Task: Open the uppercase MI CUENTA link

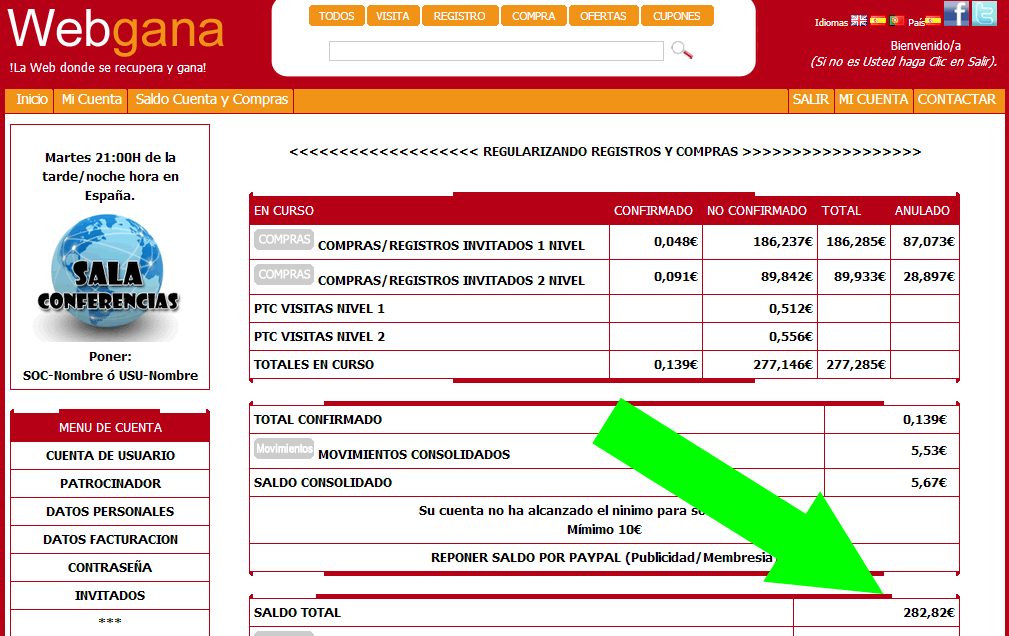Action: tap(873, 100)
